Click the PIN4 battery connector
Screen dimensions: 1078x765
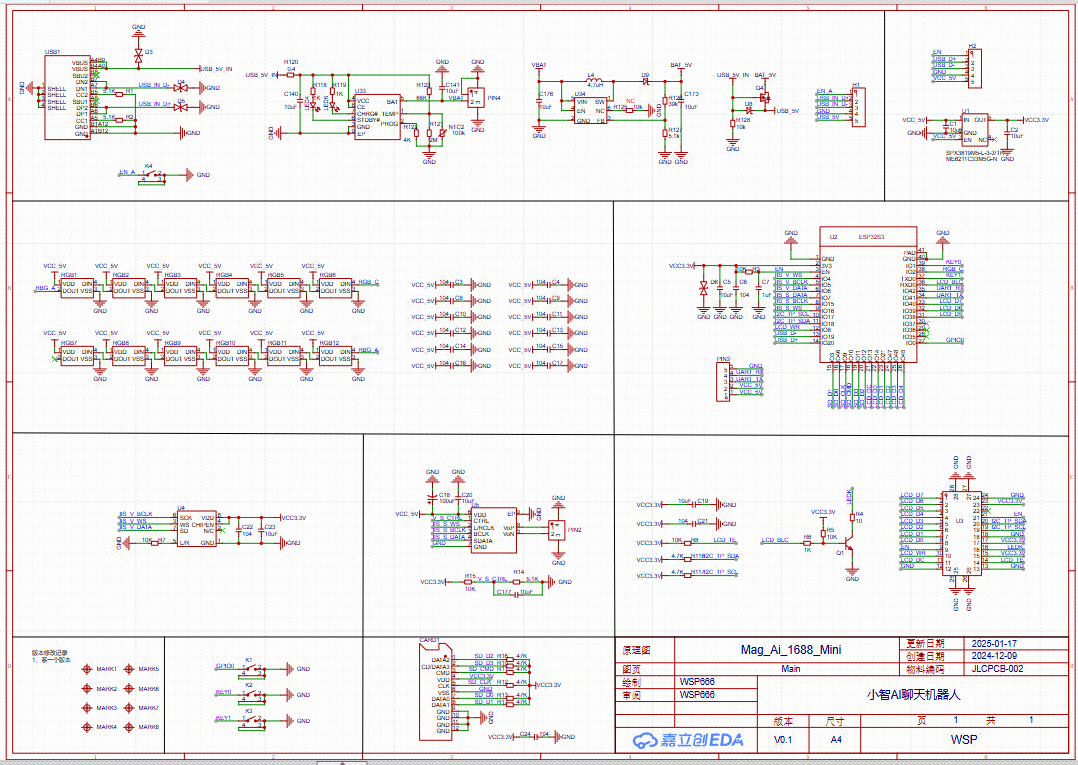(x=476, y=98)
